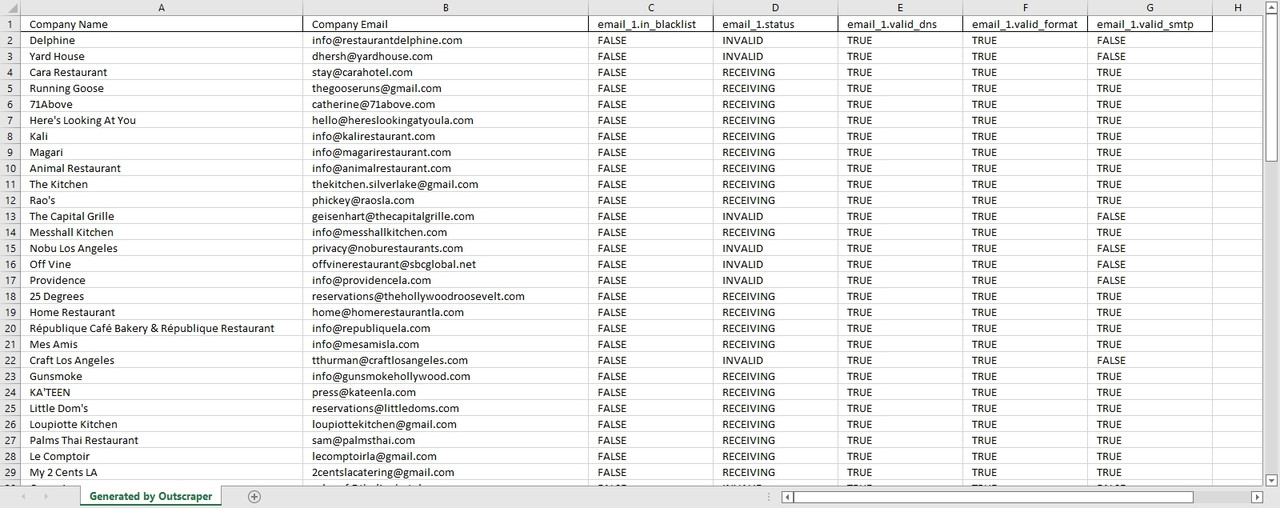Select the Gunsmoke cell
Screen dimensions: 1280x508
coord(163,376)
